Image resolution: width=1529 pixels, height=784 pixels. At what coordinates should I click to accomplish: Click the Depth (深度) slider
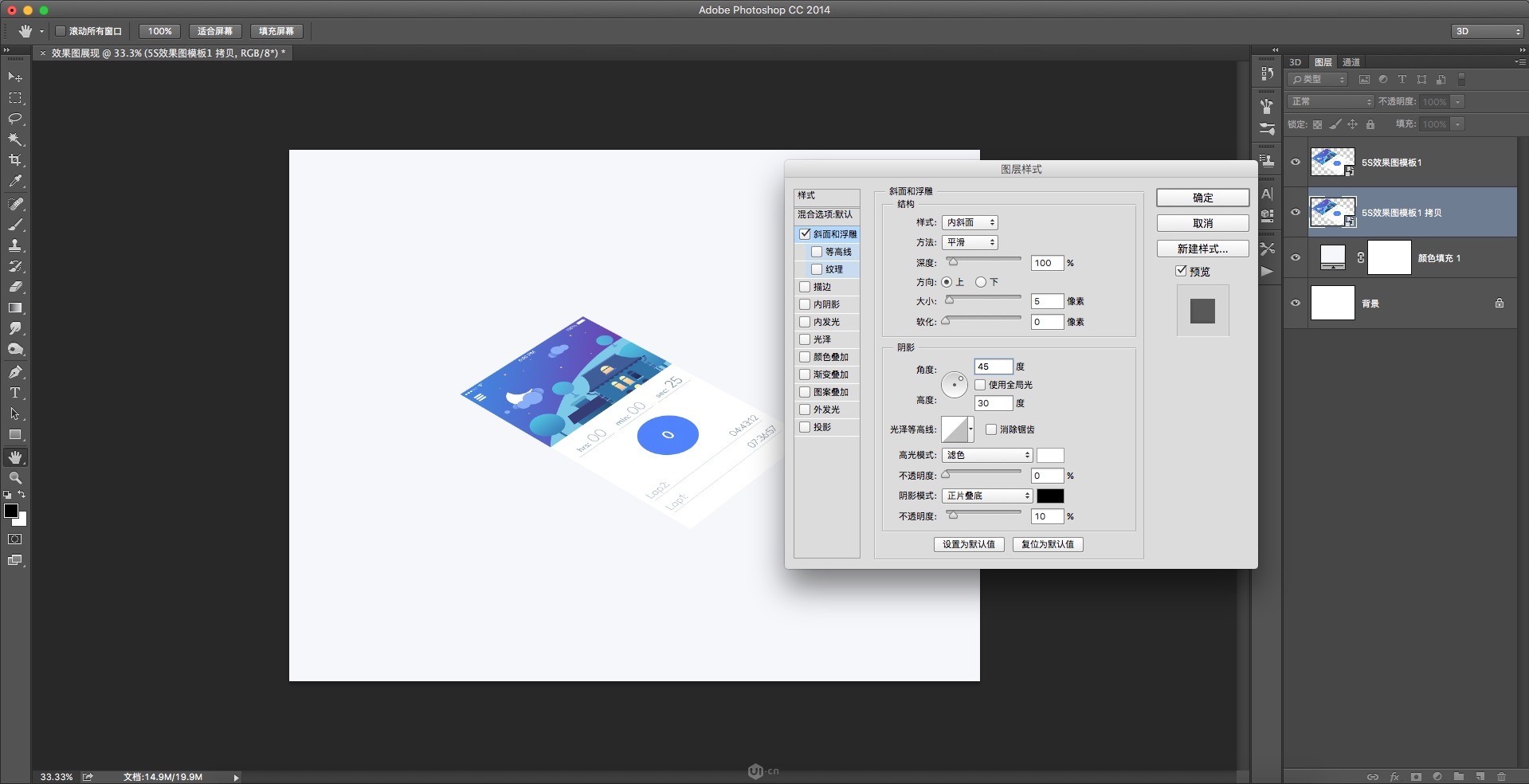[983, 261]
